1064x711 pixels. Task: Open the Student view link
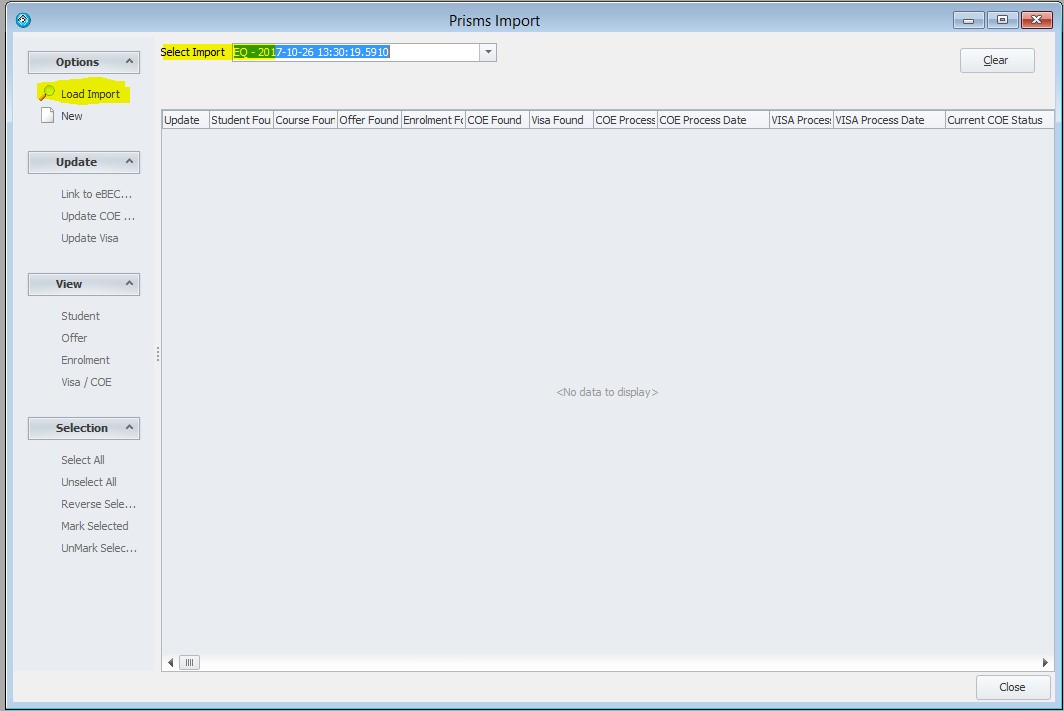81,316
